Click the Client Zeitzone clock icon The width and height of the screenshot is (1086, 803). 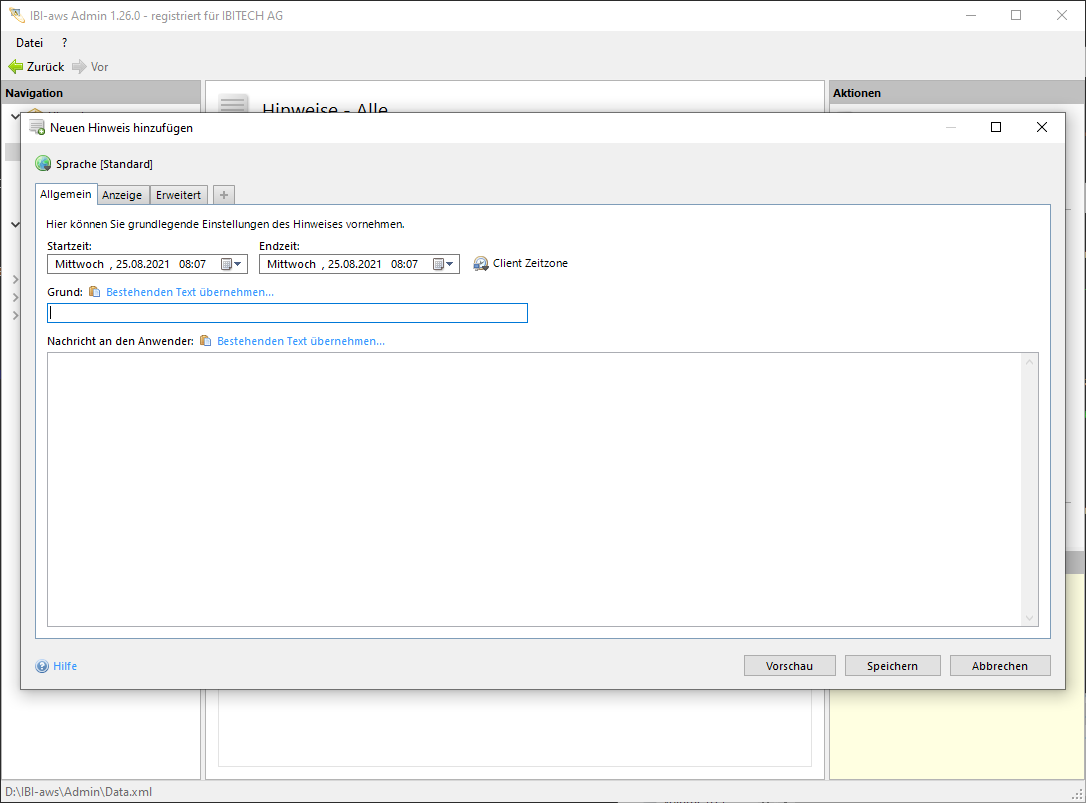(x=481, y=264)
